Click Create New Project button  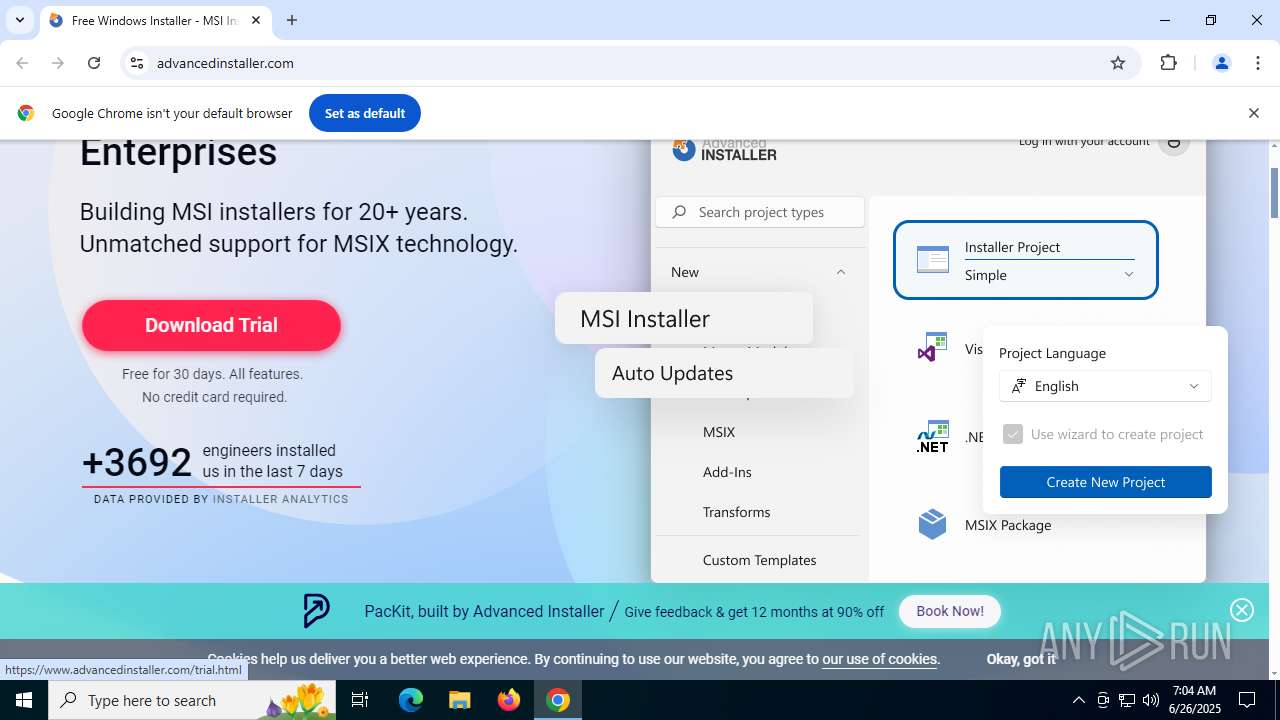(1106, 482)
